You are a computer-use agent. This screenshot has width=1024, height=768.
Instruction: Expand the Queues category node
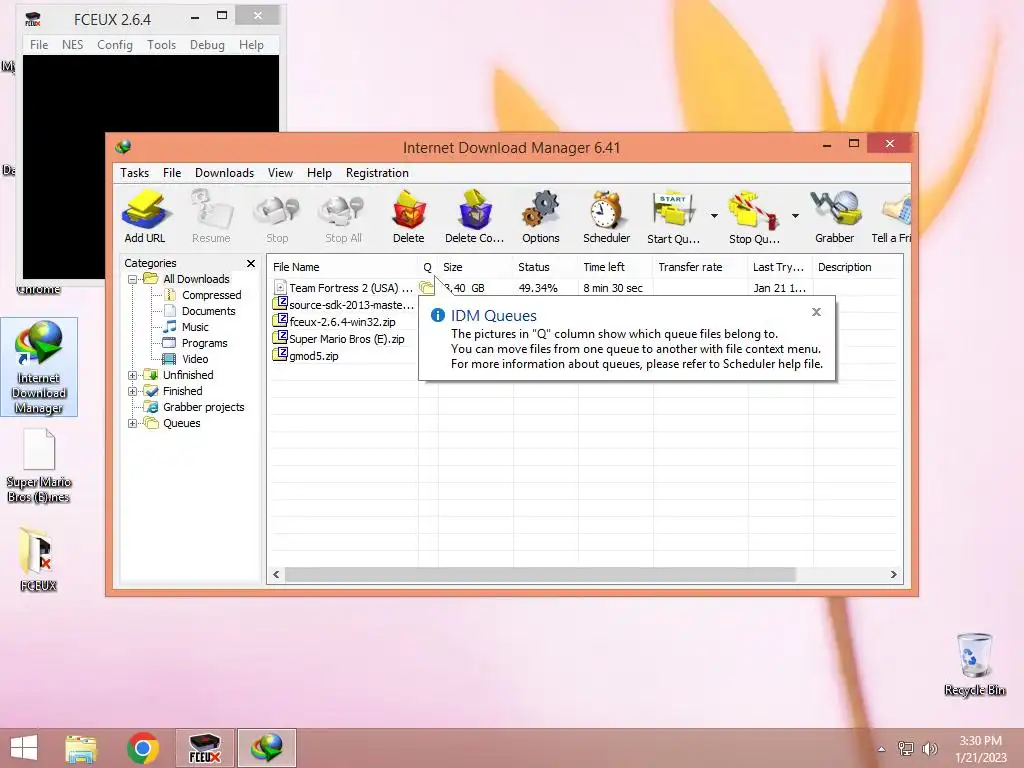coord(133,423)
